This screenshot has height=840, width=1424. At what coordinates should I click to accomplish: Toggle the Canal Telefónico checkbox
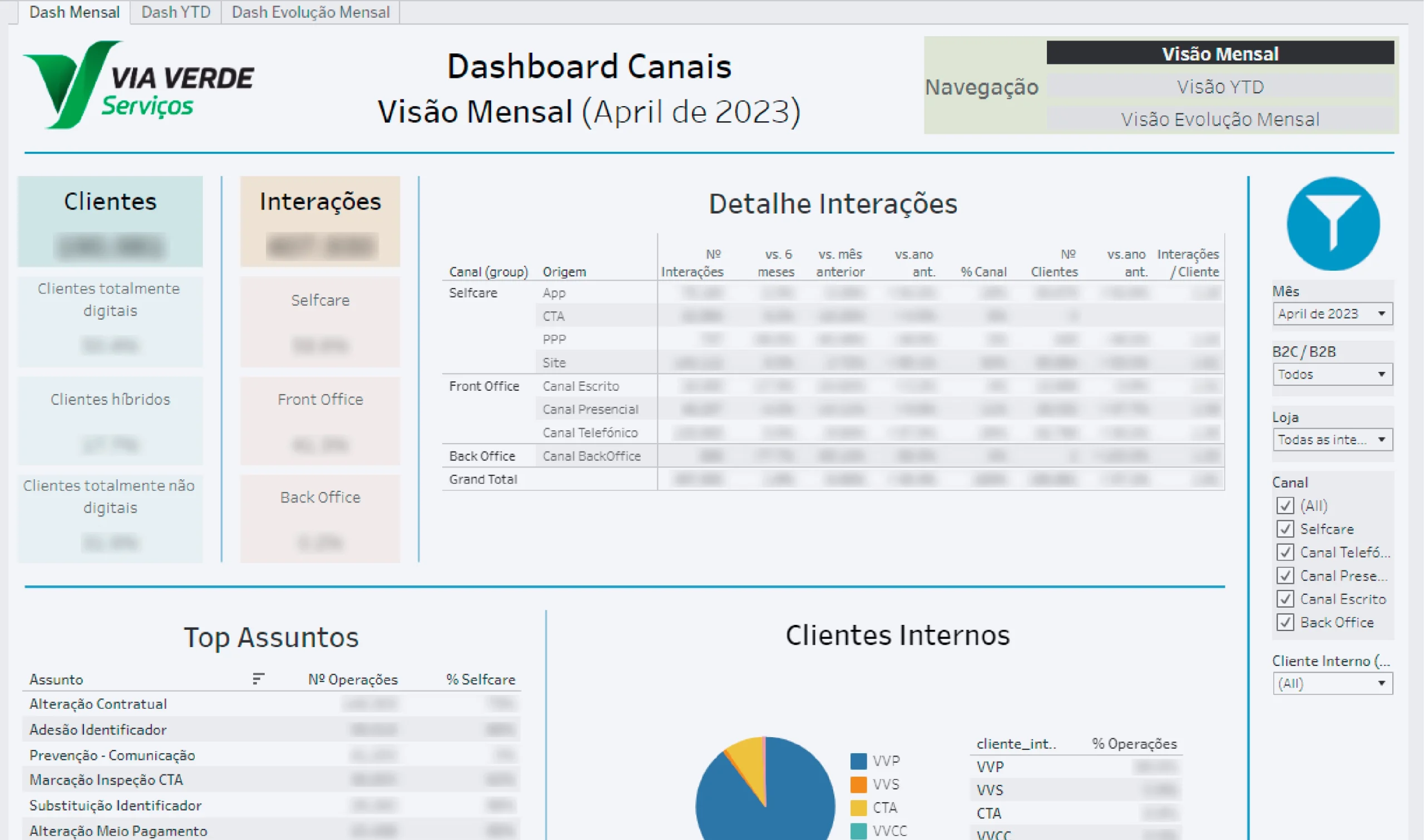(1285, 552)
